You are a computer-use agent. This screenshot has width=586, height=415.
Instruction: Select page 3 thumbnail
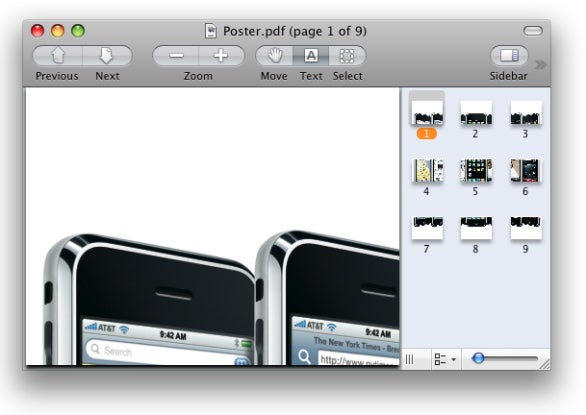526,112
